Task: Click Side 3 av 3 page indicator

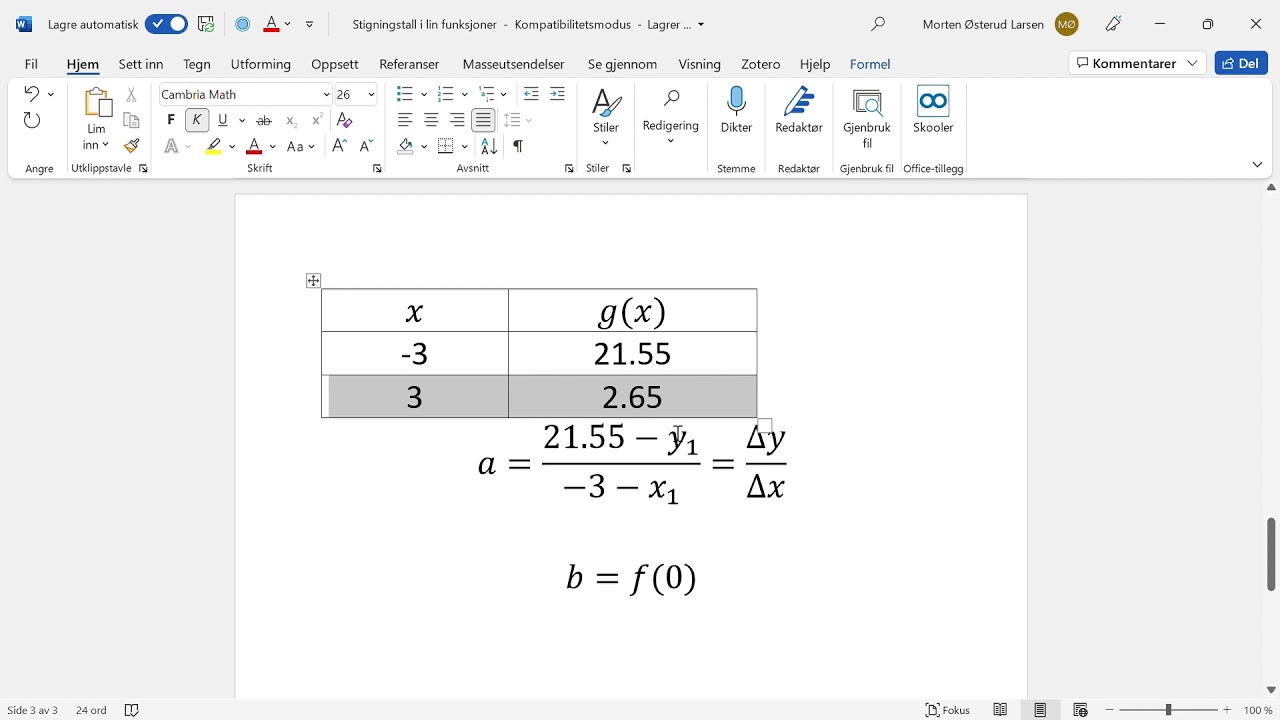Action: tap(32, 710)
